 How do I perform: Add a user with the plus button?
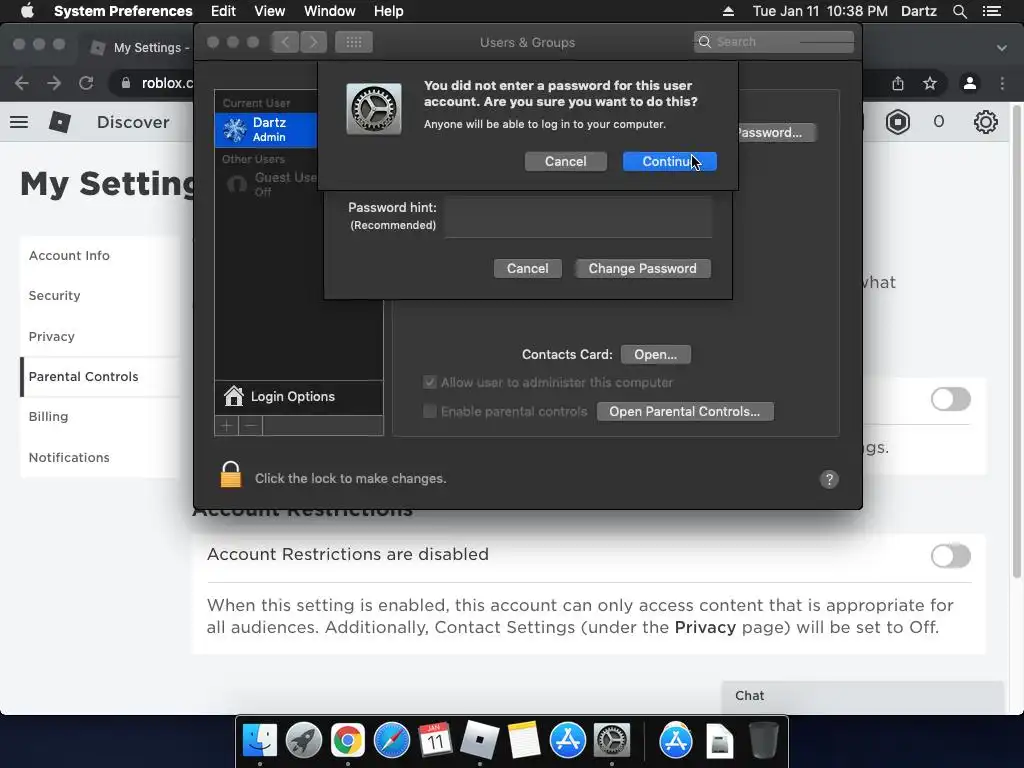click(x=227, y=426)
